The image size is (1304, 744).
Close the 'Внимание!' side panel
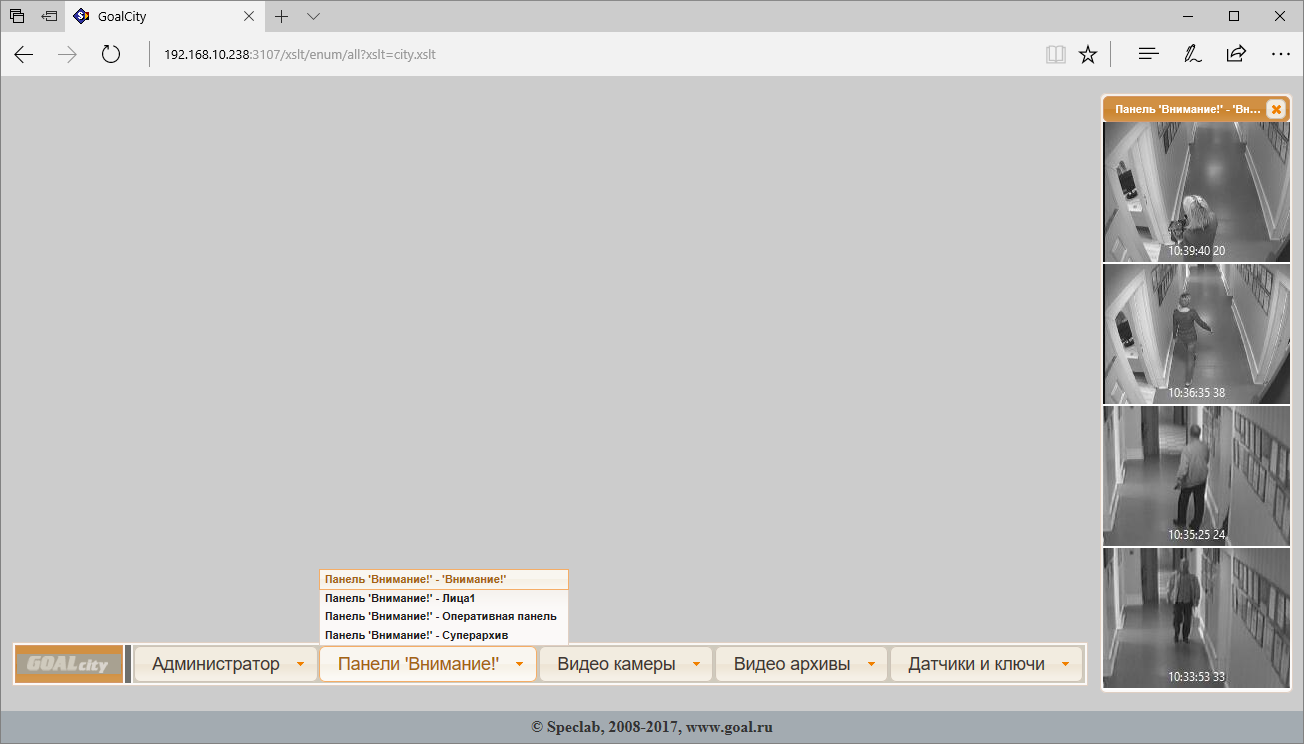[x=1276, y=109]
